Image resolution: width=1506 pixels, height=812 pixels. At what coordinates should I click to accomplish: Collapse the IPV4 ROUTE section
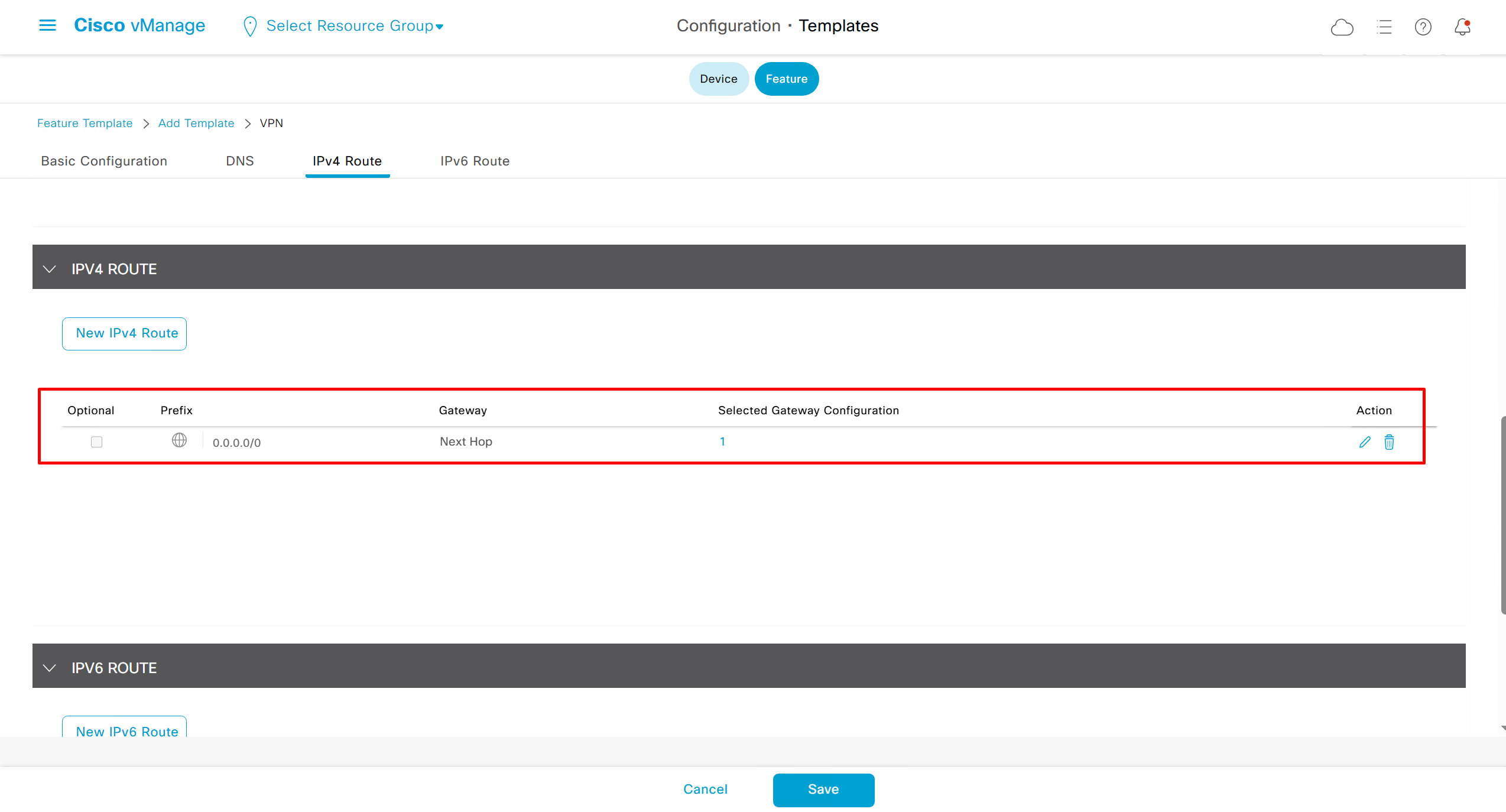[x=50, y=269]
